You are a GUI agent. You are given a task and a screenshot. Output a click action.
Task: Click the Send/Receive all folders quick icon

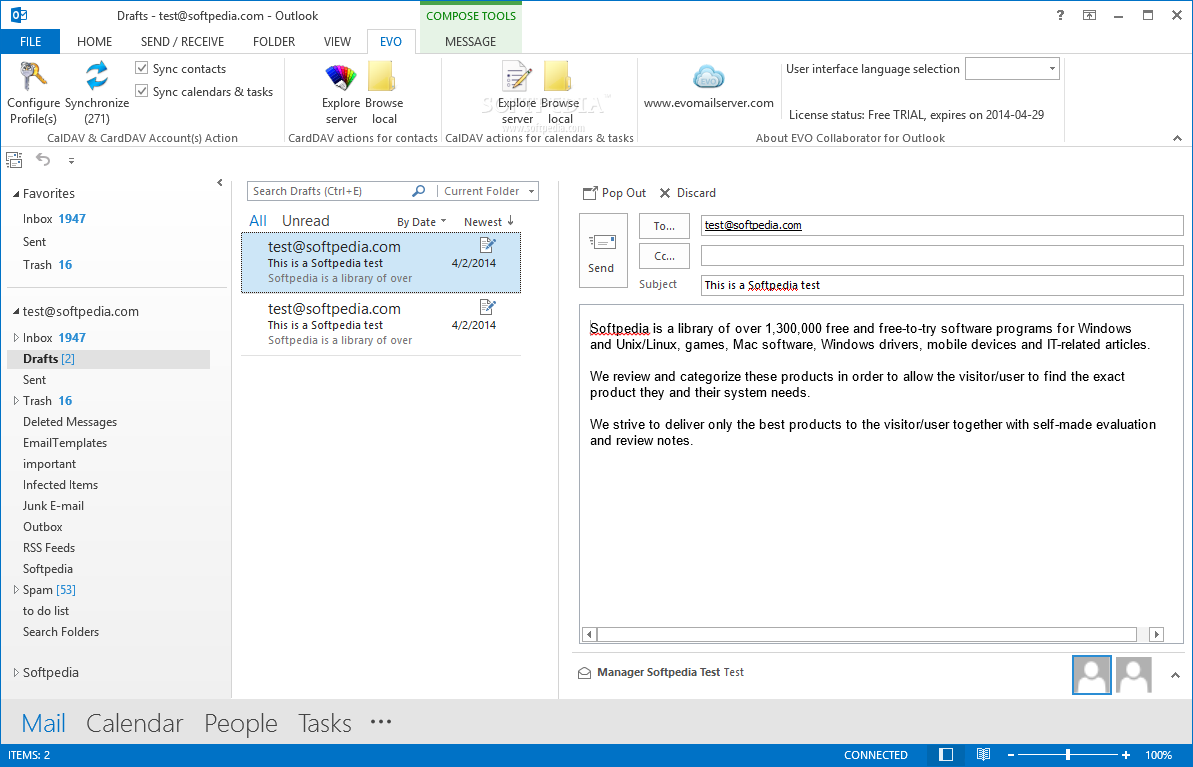point(14,160)
